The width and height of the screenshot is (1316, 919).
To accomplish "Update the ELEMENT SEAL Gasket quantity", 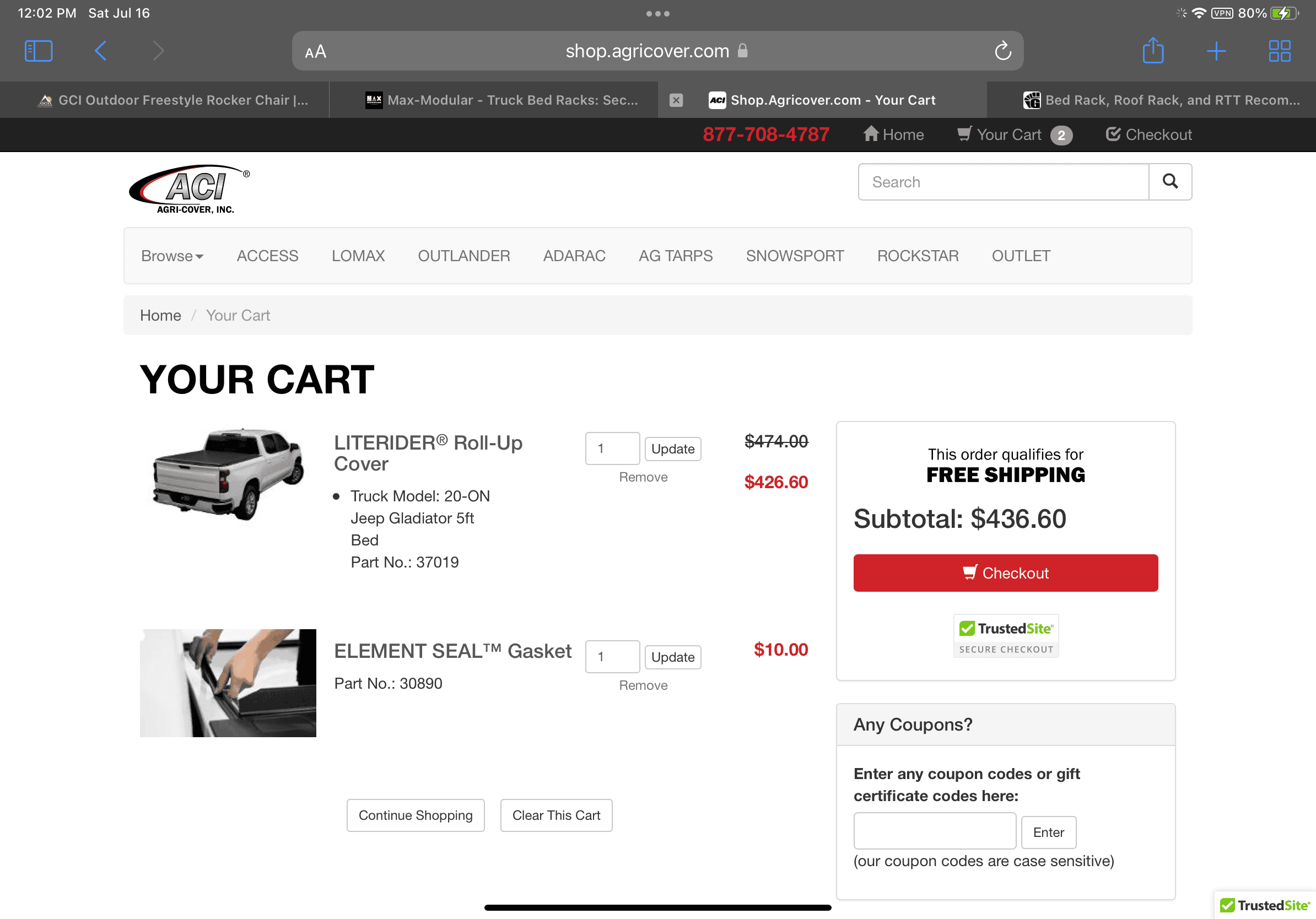I will click(x=673, y=657).
